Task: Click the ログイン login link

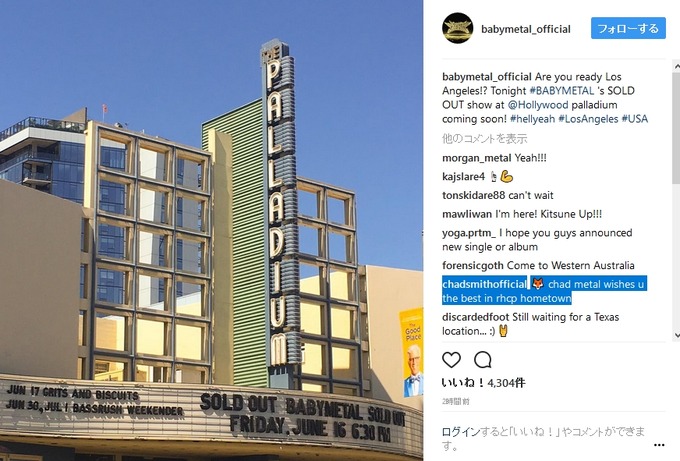Action: click(461, 432)
